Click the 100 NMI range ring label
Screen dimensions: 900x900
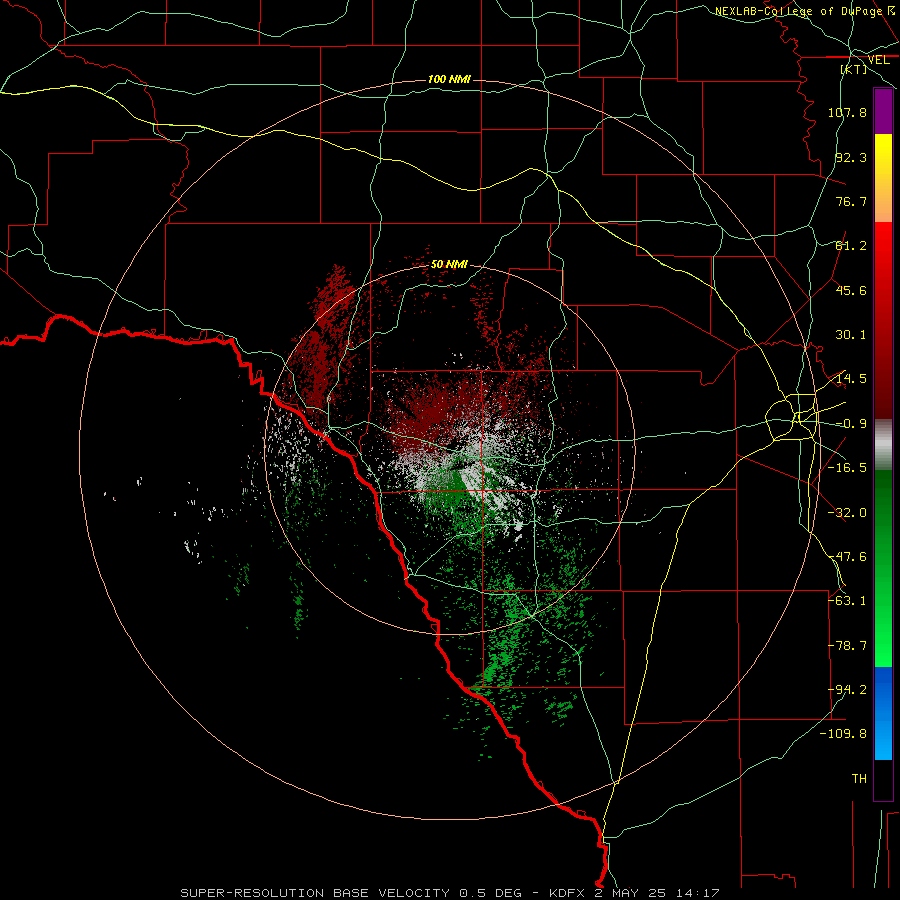pyautogui.click(x=449, y=79)
